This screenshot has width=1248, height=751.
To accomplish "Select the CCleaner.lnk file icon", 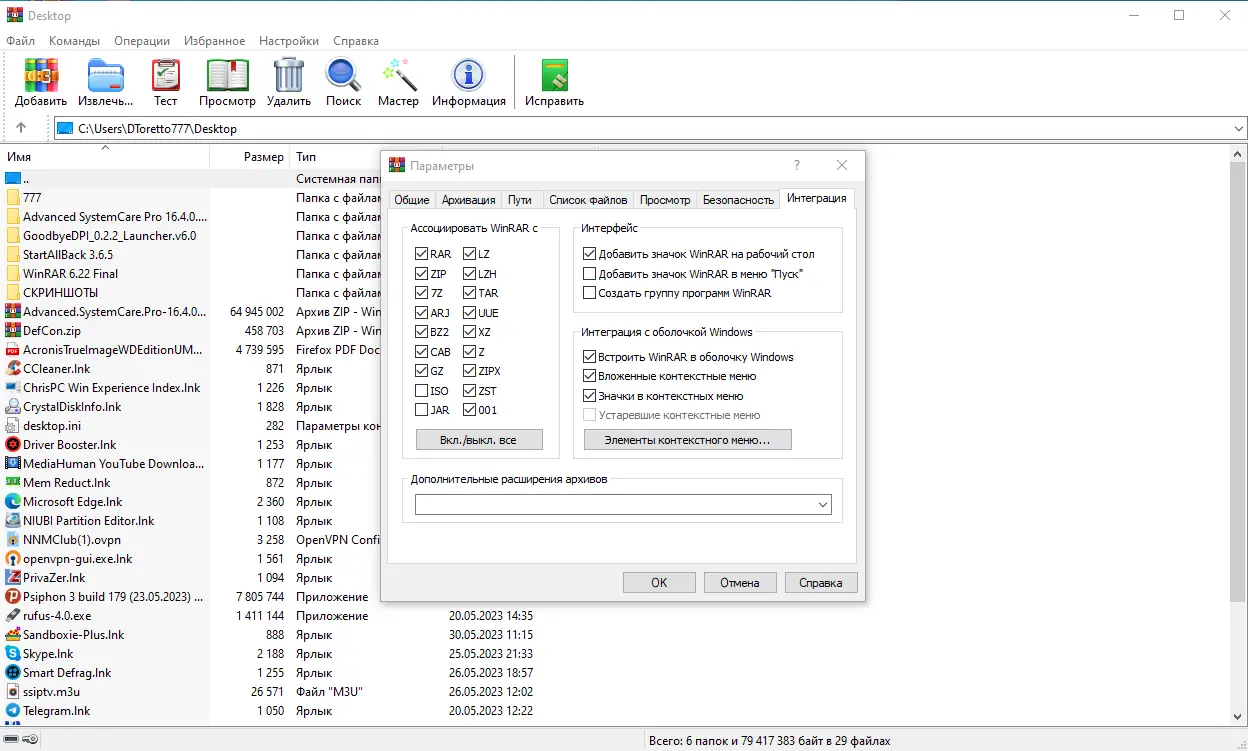I will [13, 369].
